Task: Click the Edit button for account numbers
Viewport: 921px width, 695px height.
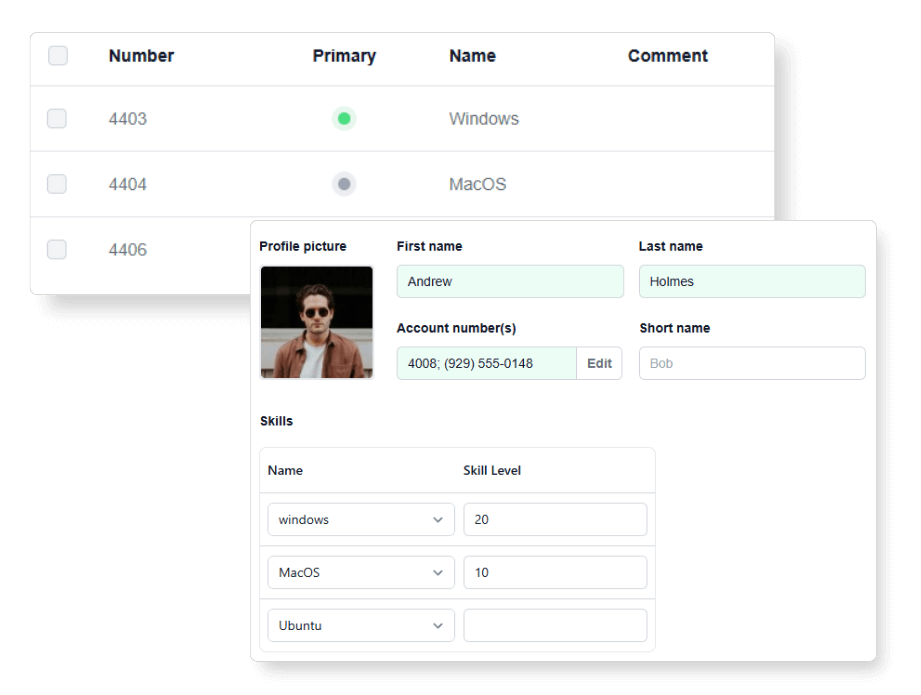Action: click(599, 363)
